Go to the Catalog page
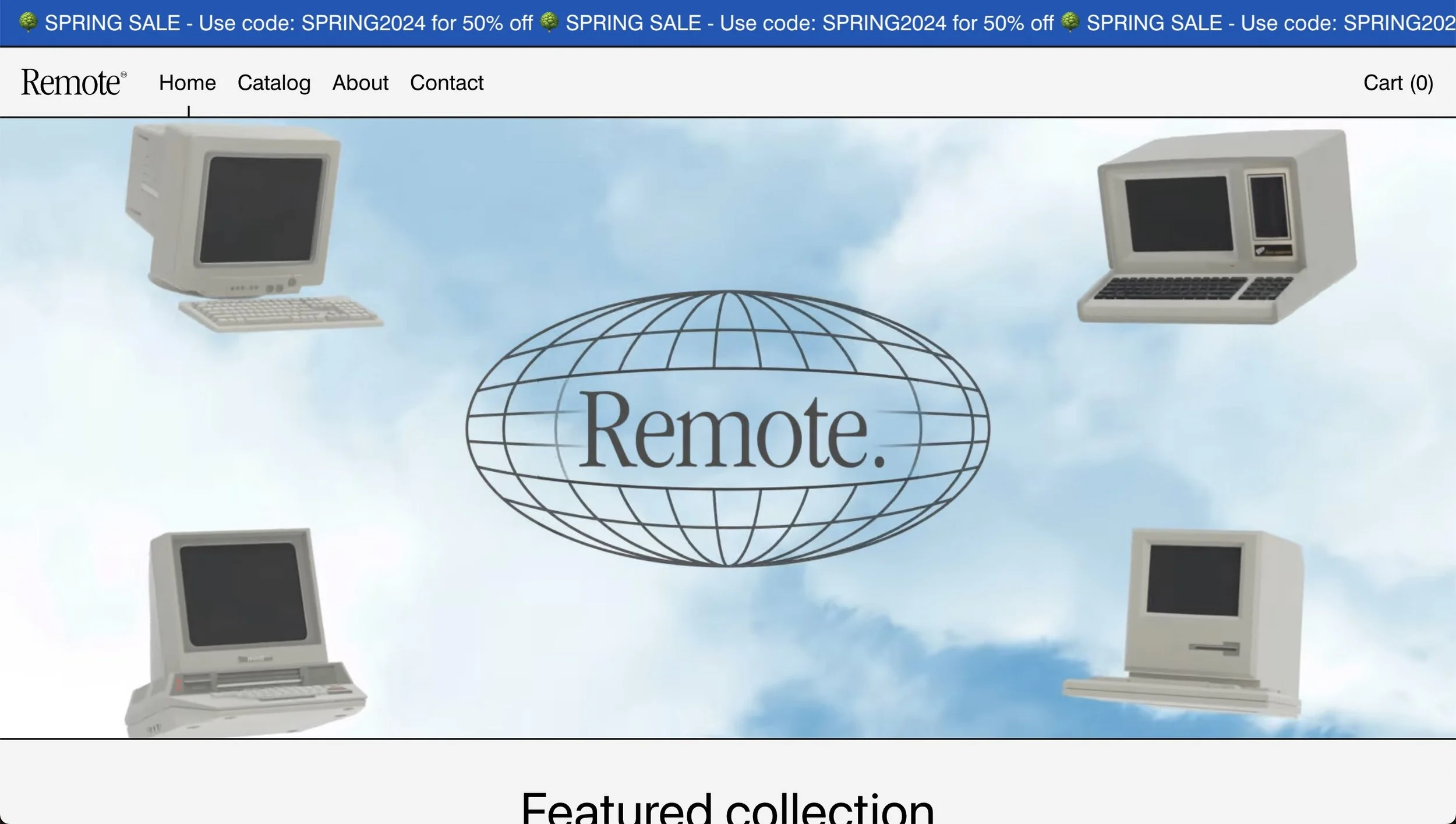 [274, 83]
